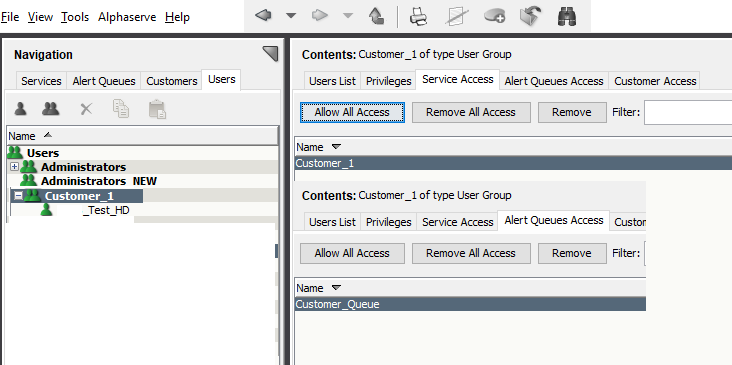Click the upper Remove All Access button

point(471,112)
